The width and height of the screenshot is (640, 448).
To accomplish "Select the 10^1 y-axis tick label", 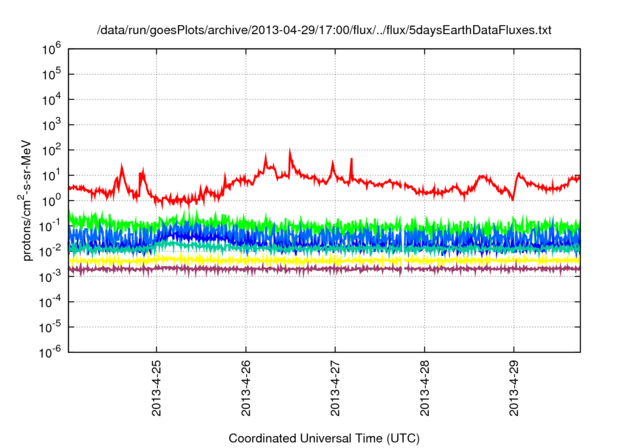I will [x=51, y=175].
